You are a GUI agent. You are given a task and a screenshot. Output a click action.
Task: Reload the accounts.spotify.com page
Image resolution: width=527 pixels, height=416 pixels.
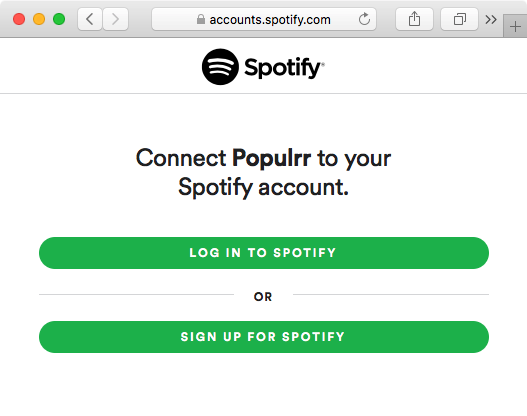tap(364, 19)
